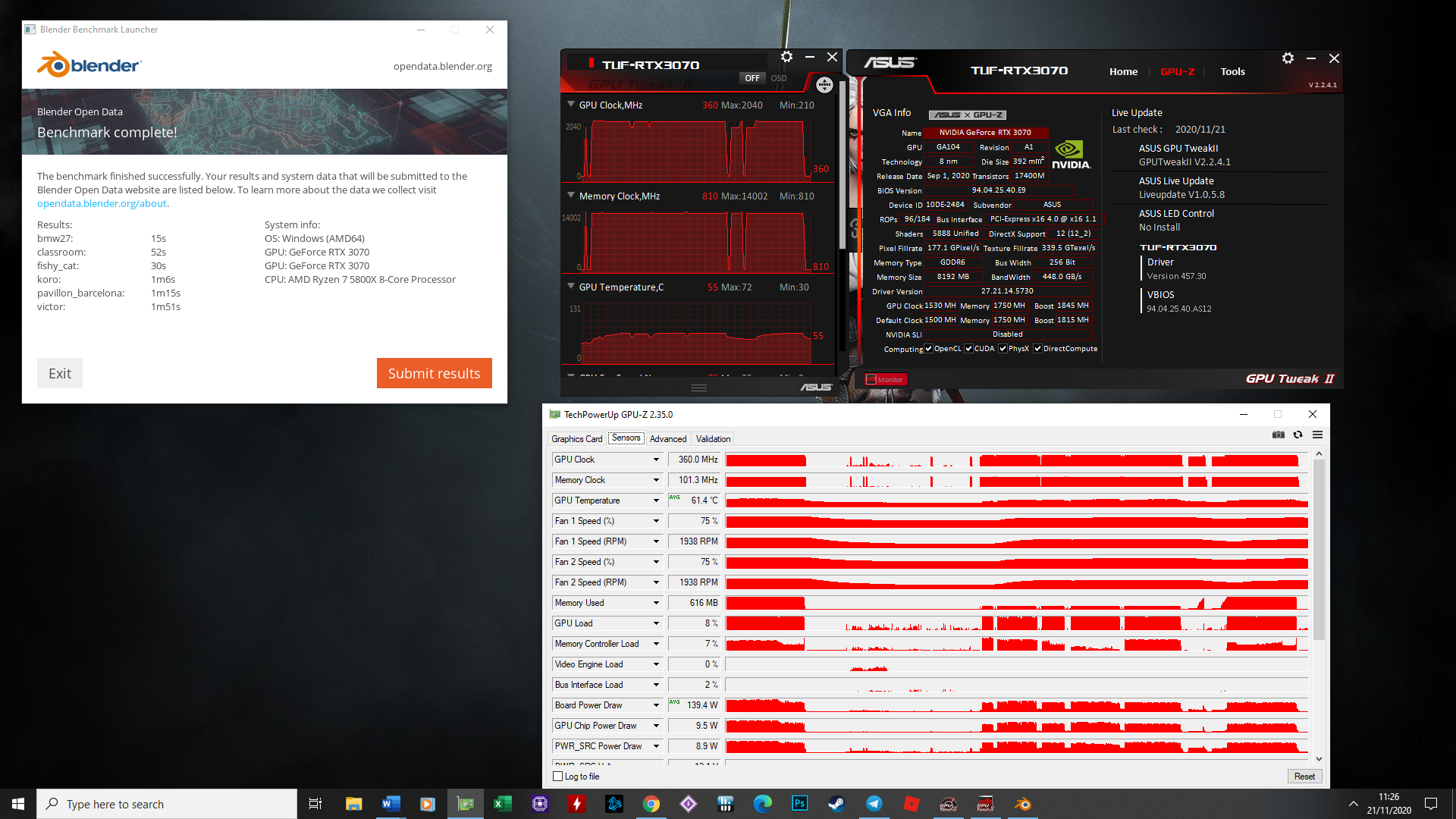This screenshot has width=1456, height=819.
Task: Open Fan 1 Speed (%) sensor dropdown
Action: [656, 521]
